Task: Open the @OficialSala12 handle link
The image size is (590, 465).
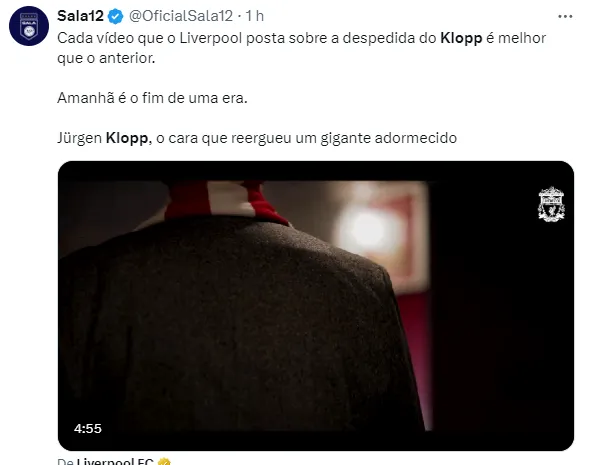Action: coord(181,16)
